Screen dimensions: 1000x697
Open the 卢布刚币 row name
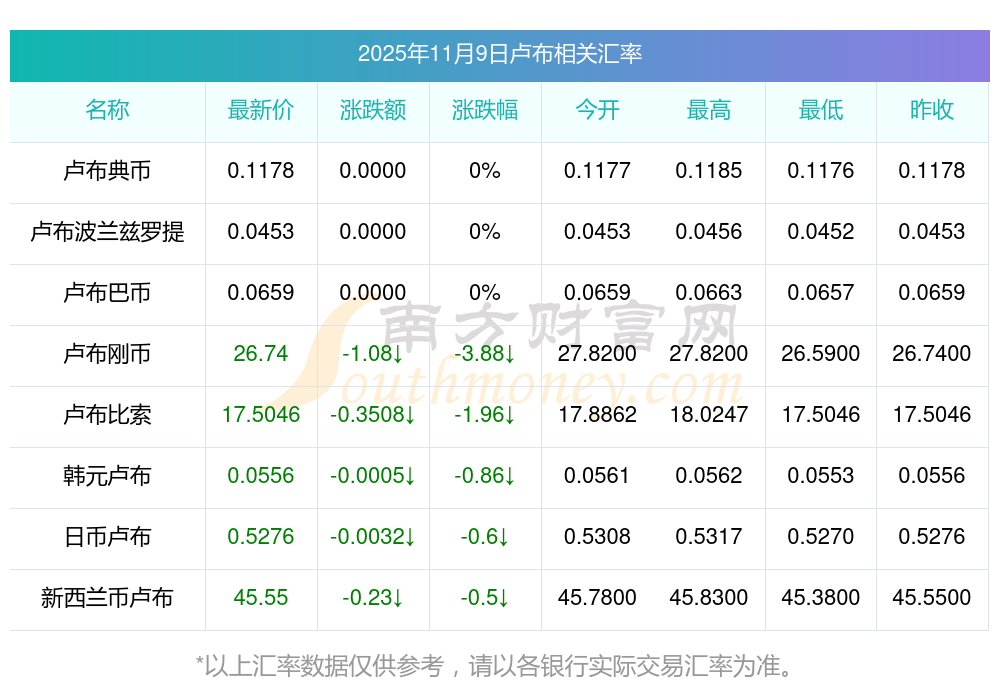click(x=107, y=354)
